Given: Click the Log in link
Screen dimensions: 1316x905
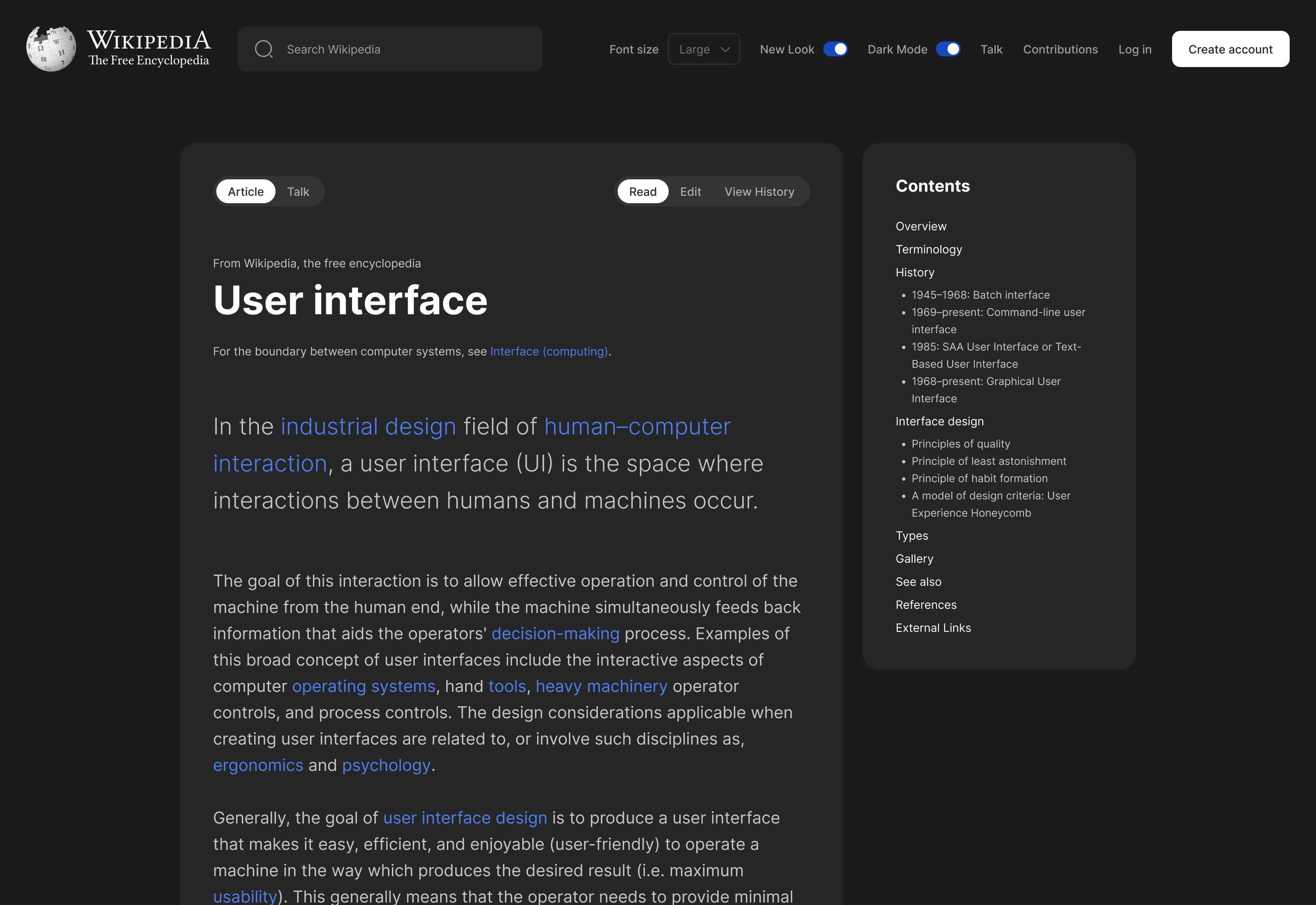Looking at the screenshot, I should (1135, 49).
